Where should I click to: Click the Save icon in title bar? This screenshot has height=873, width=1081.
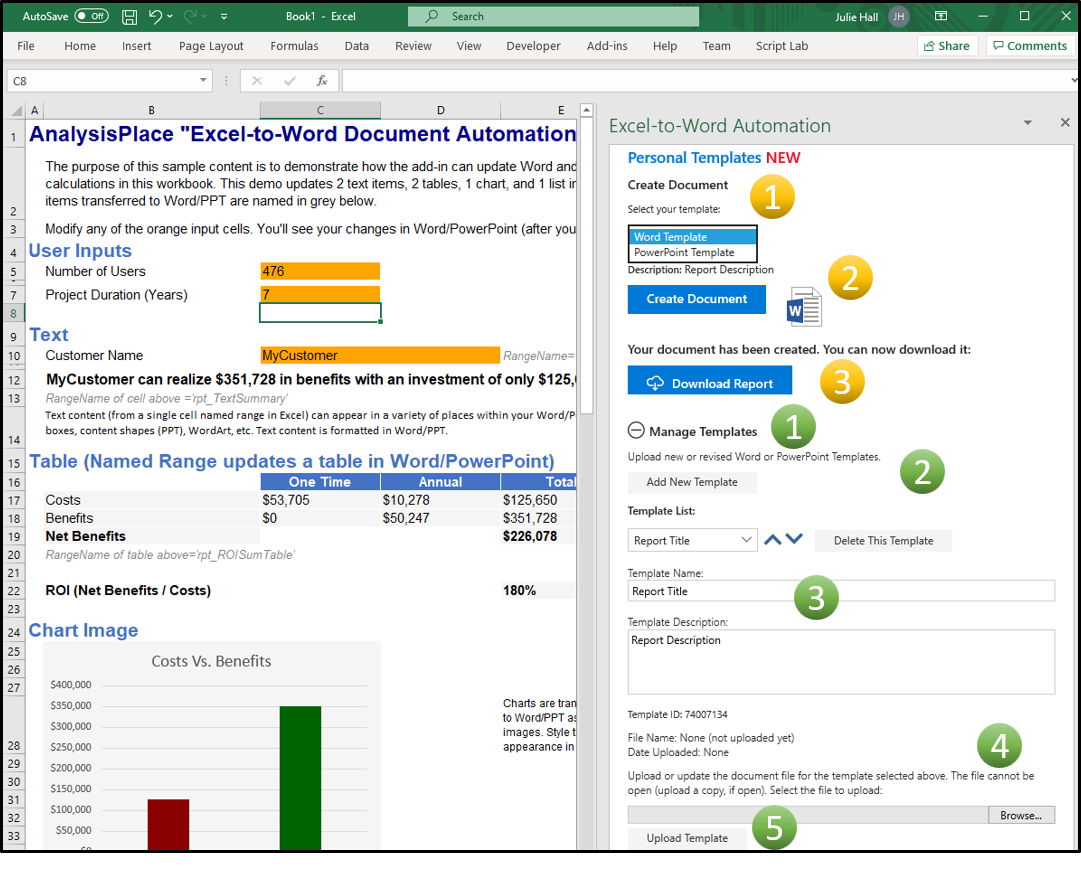coord(129,17)
